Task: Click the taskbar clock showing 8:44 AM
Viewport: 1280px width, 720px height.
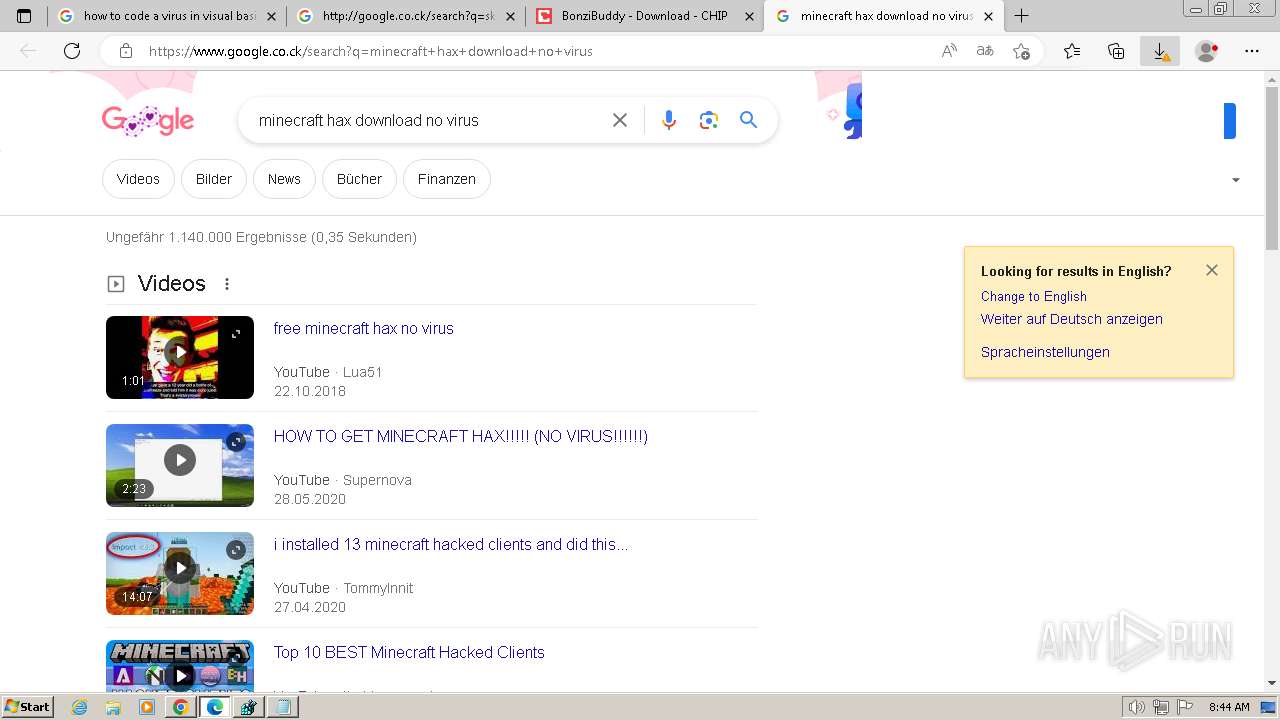Action: (1229, 707)
